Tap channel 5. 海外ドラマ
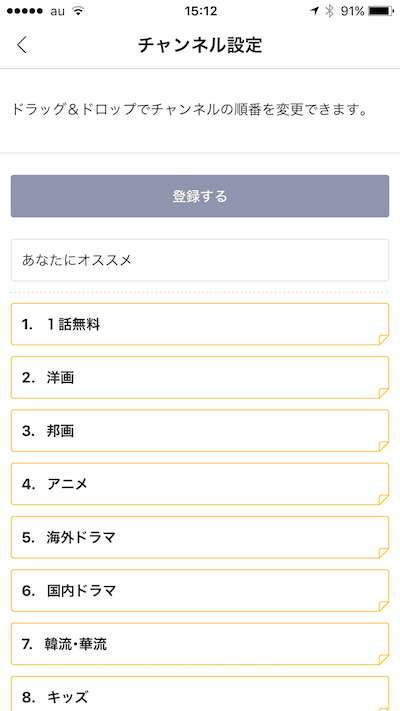400x711 pixels. tap(200, 537)
